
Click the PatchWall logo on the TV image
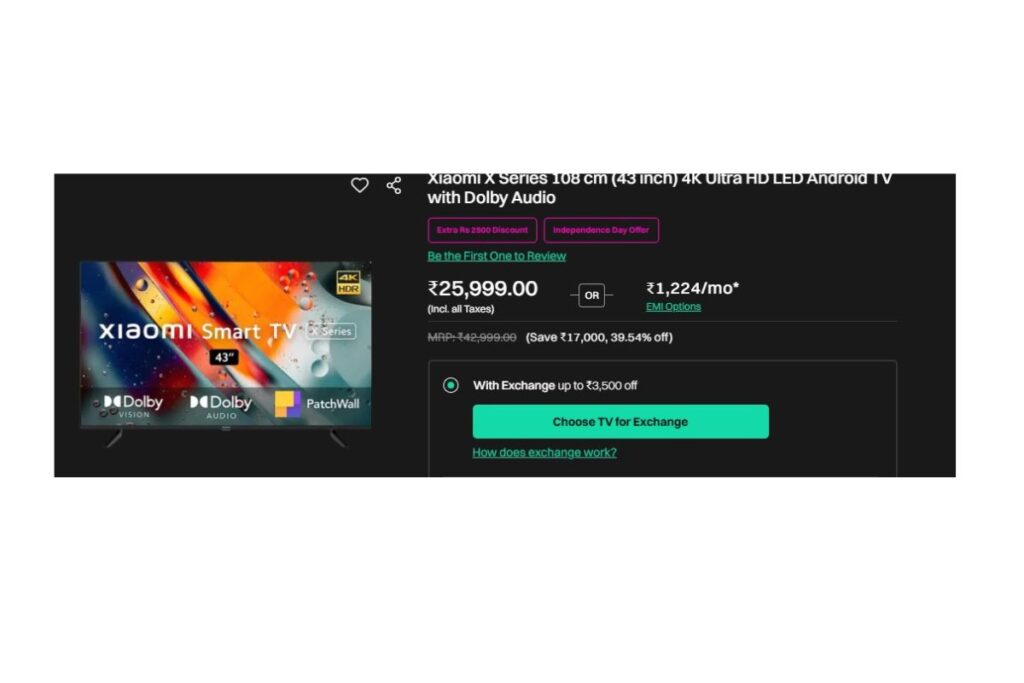(317, 404)
